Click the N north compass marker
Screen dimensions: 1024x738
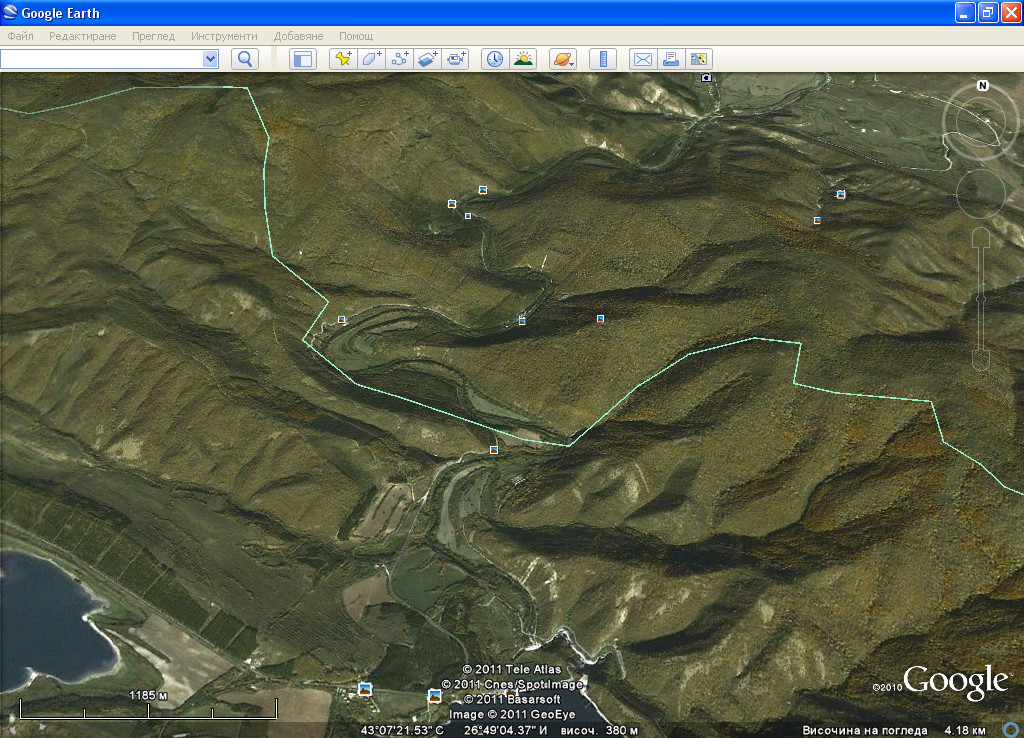(x=982, y=86)
